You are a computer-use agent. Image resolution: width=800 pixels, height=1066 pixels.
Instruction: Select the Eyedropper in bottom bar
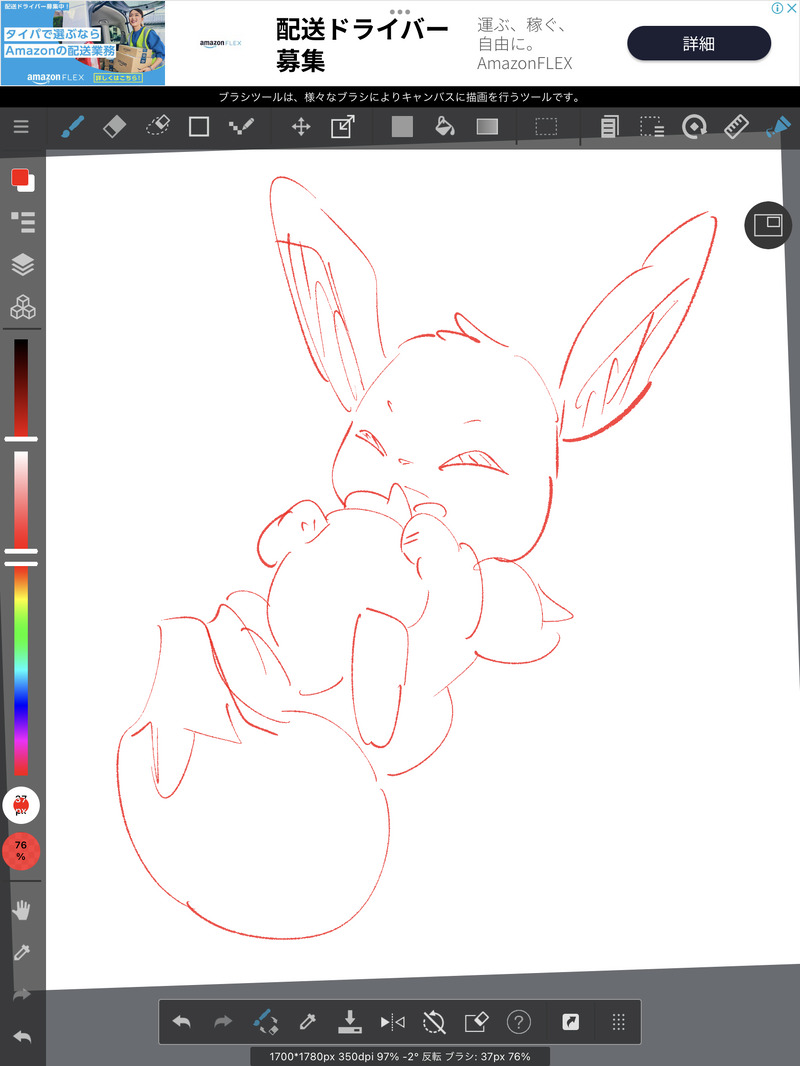coord(307,1021)
